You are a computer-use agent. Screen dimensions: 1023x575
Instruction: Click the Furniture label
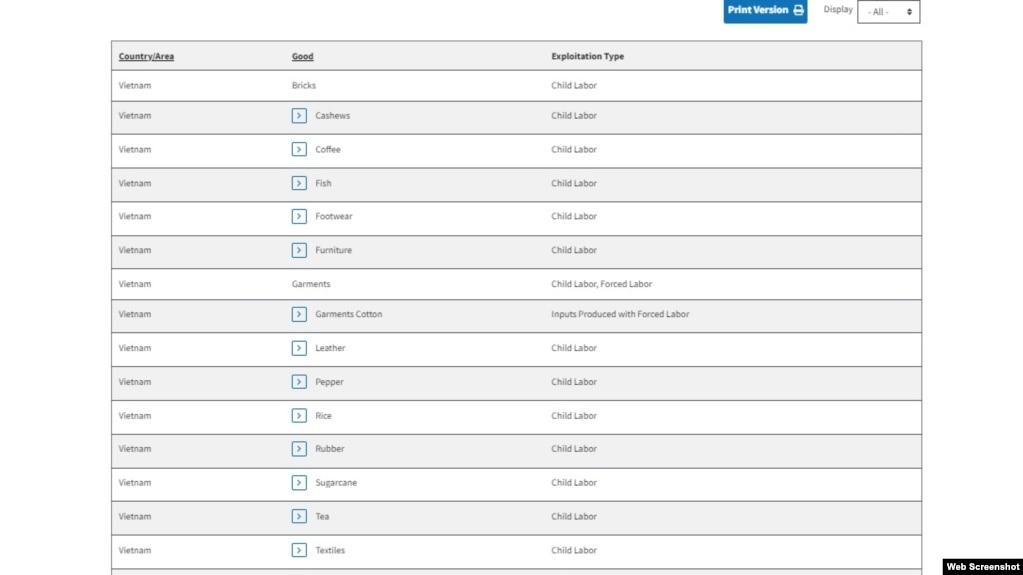[333, 250]
